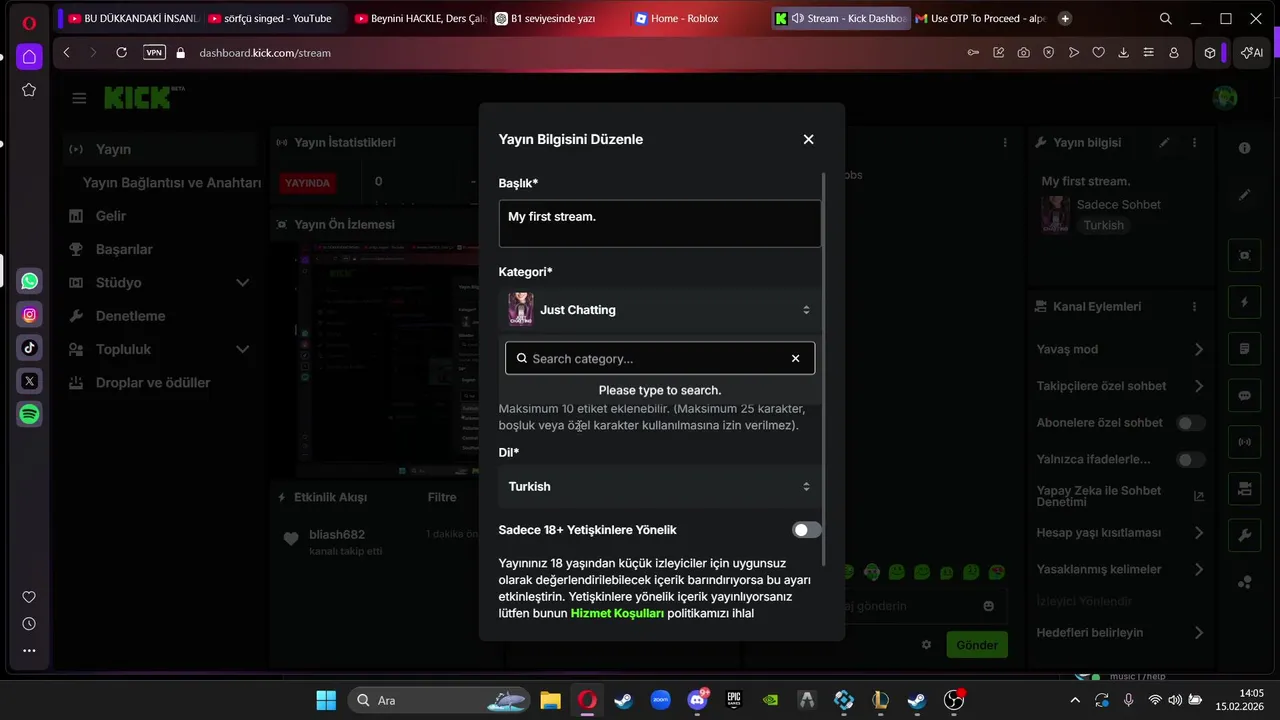Open WhatsApp in Opera sidebar
1280x720 pixels.
[29, 281]
